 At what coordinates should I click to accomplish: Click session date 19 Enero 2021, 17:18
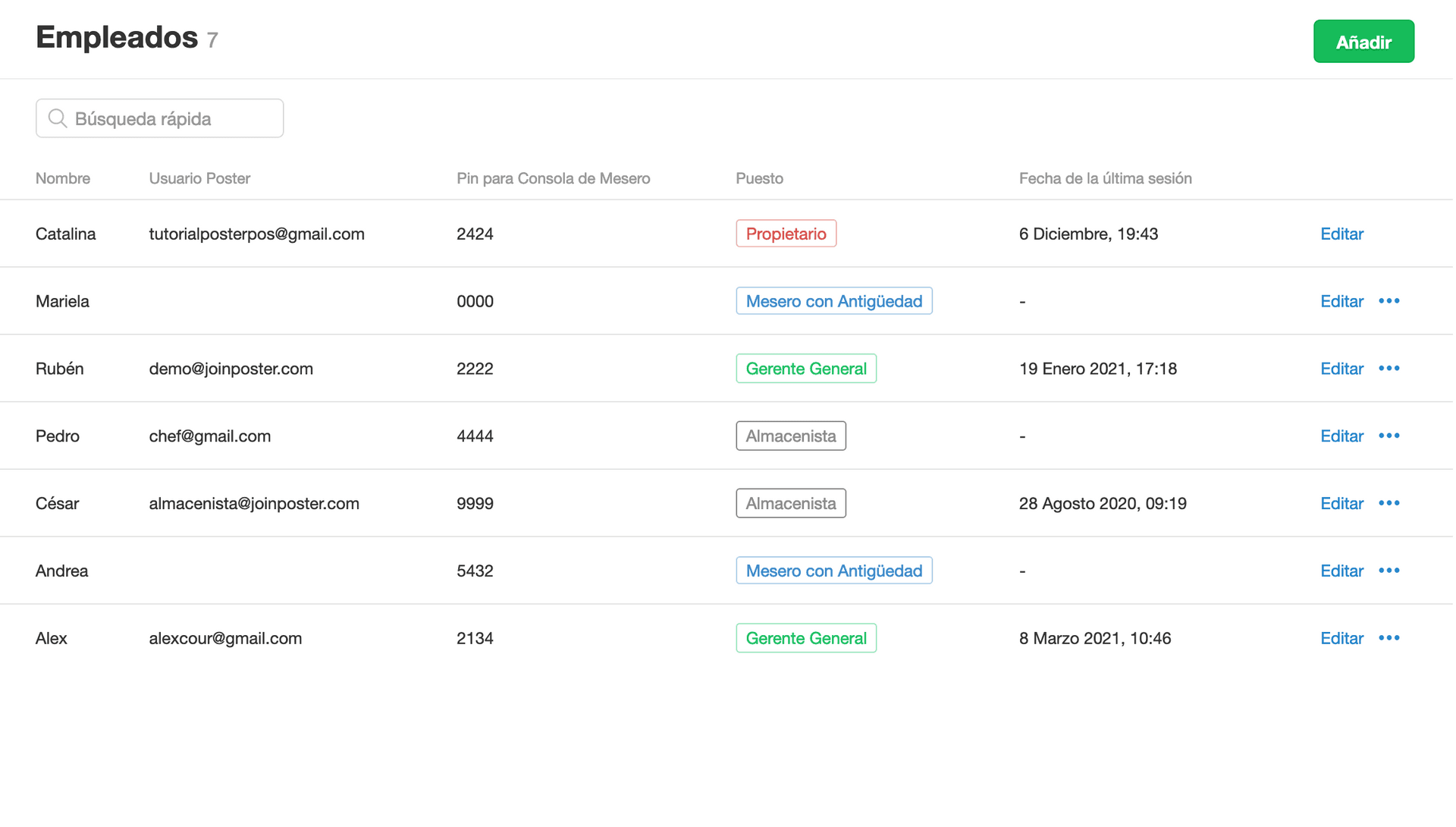click(x=1097, y=369)
